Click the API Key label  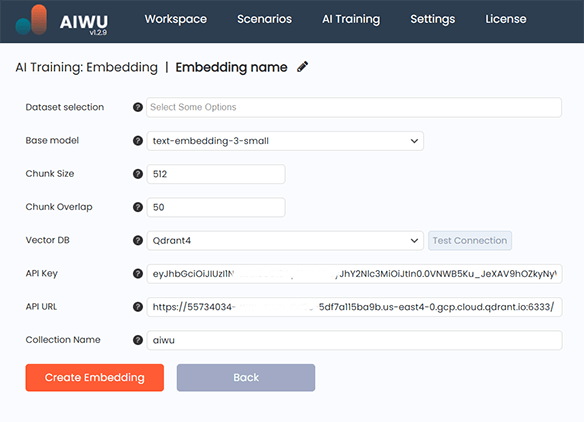pyautogui.click(x=42, y=273)
